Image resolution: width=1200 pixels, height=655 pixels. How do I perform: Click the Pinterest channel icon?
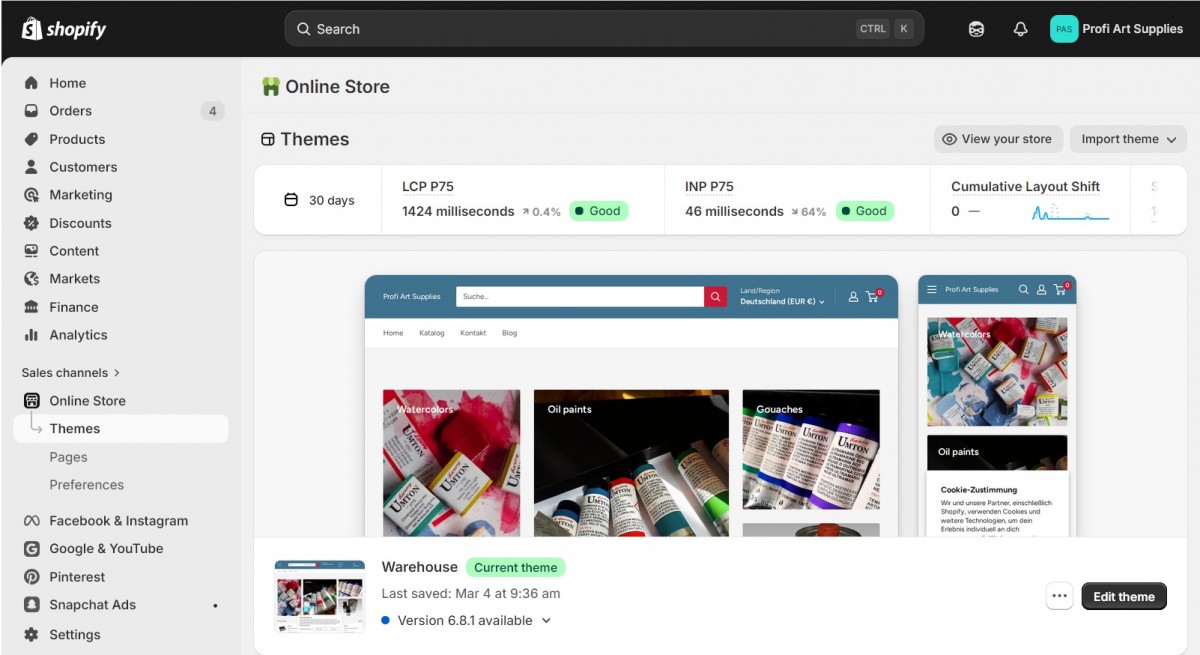click(31, 577)
